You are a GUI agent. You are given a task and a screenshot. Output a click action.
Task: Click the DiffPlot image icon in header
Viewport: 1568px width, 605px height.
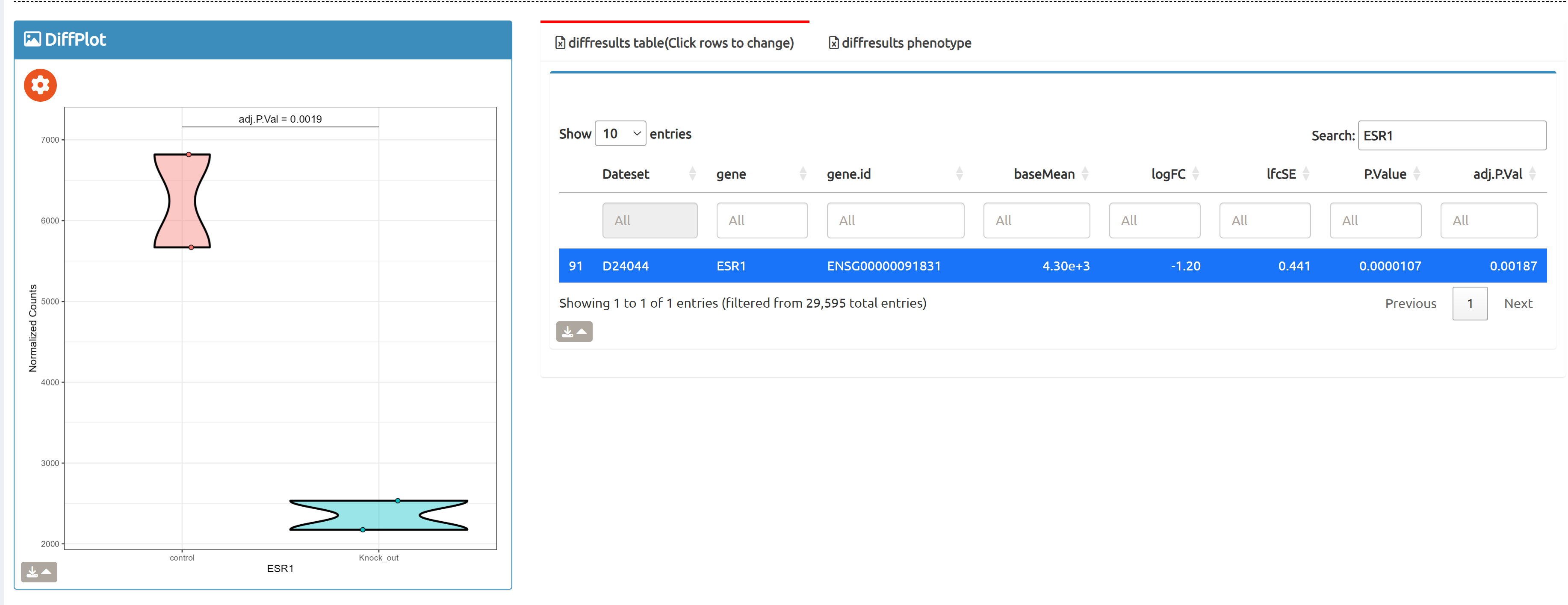[x=32, y=40]
